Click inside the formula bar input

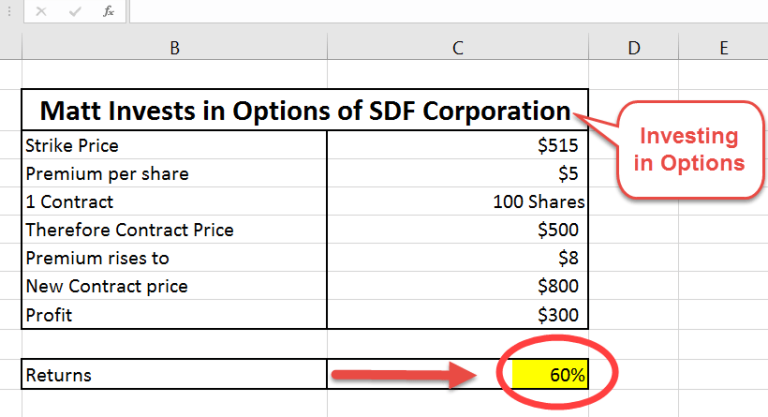449,11
